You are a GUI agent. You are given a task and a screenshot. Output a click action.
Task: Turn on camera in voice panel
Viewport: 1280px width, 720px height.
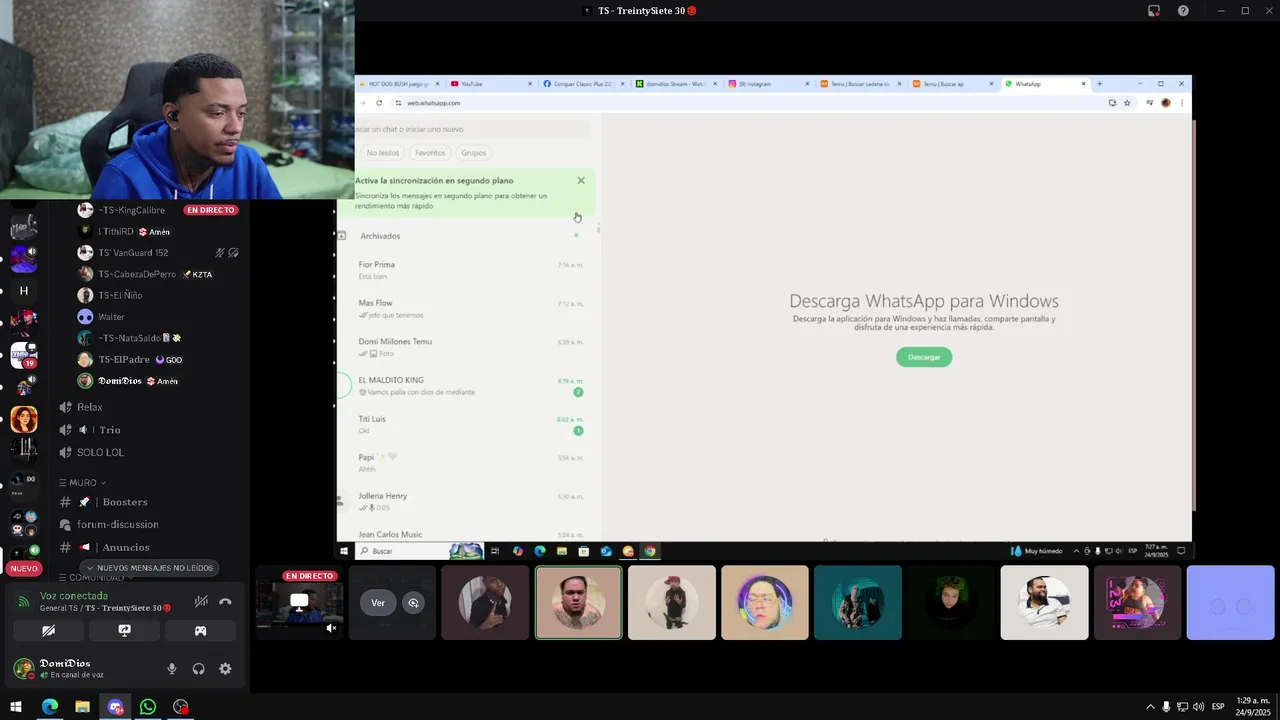tap(48, 631)
